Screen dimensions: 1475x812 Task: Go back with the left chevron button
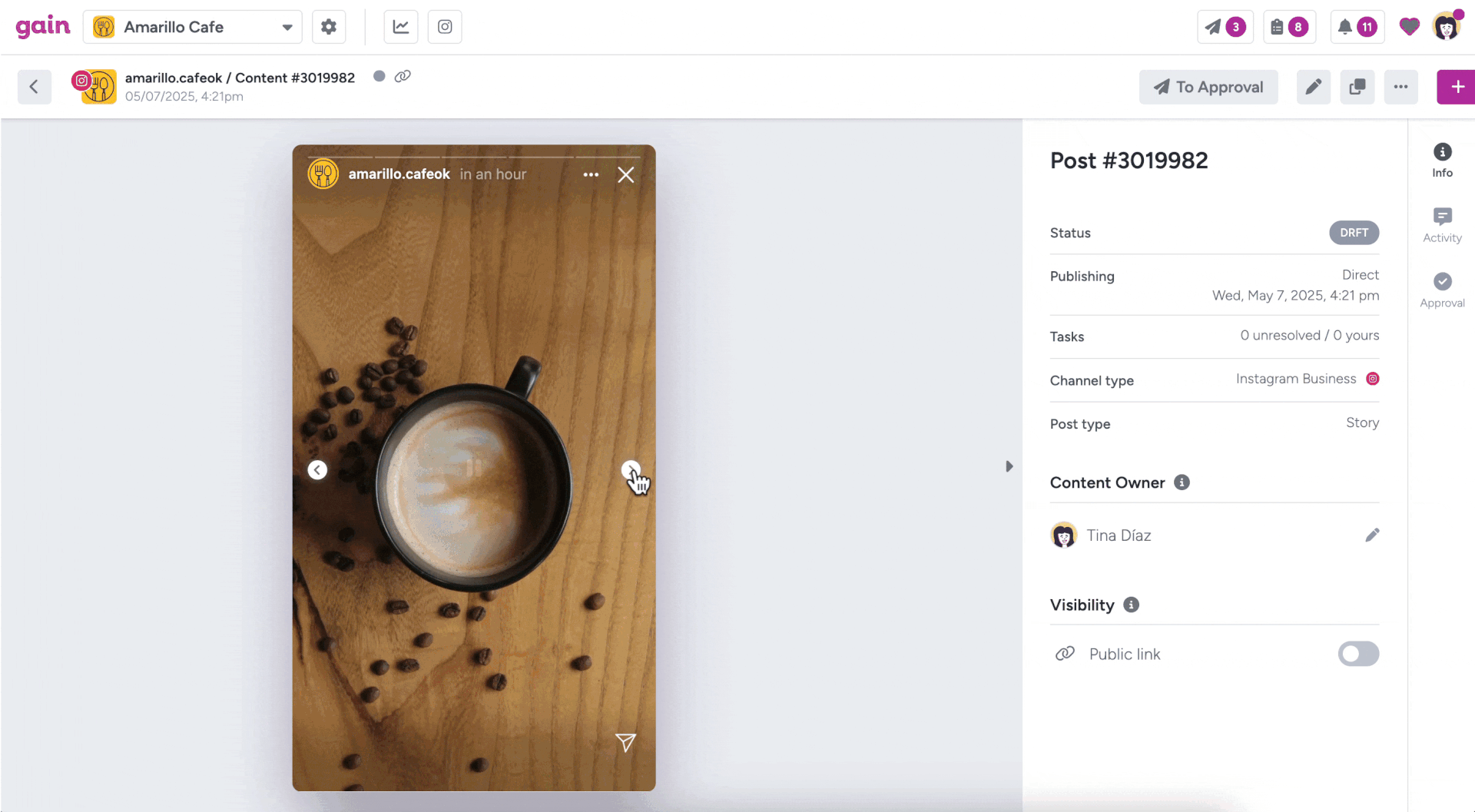[x=35, y=87]
